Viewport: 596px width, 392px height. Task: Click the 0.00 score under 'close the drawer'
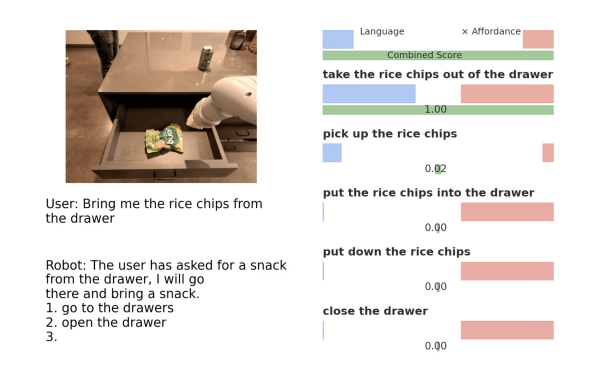pos(436,346)
